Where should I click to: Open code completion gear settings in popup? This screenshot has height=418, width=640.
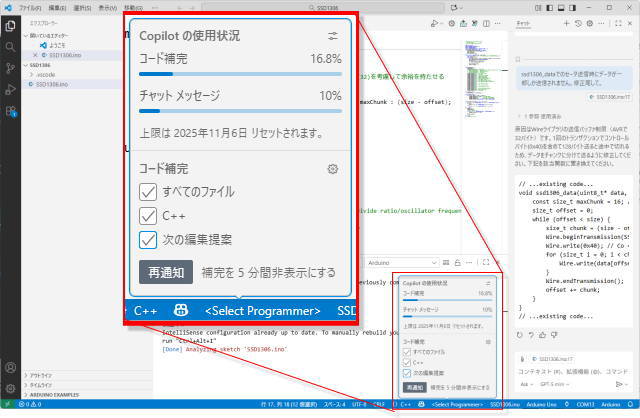[x=332, y=169]
